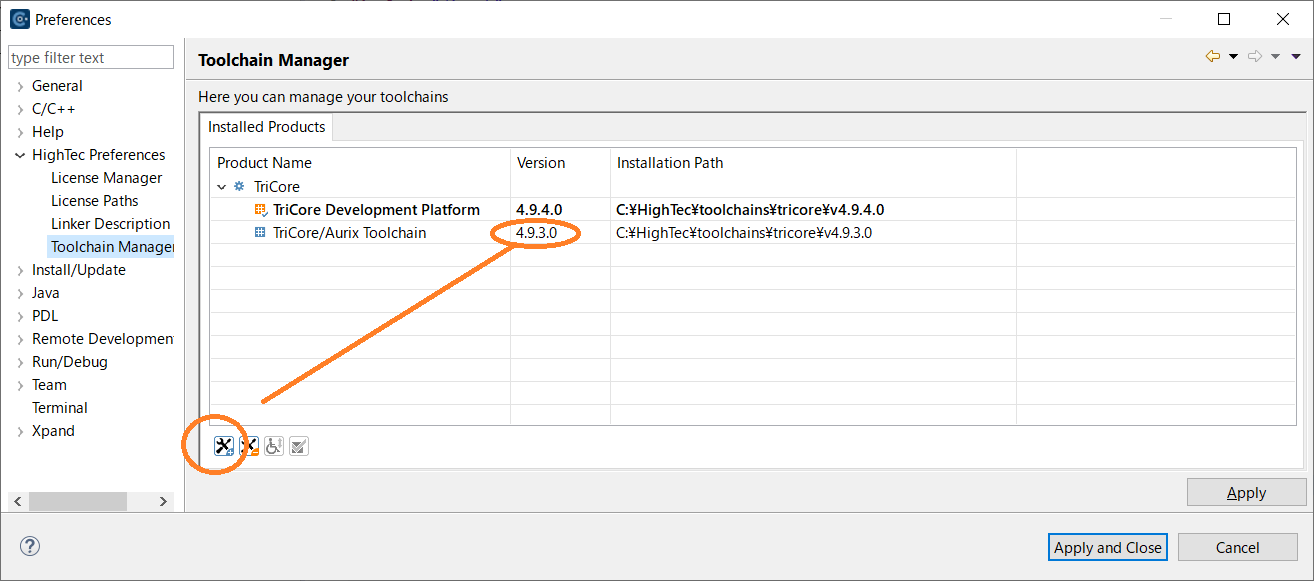Click the forward arrow navigation icon
This screenshot has width=1314, height=581.
pyautogui.click(x=1255, y=57)
